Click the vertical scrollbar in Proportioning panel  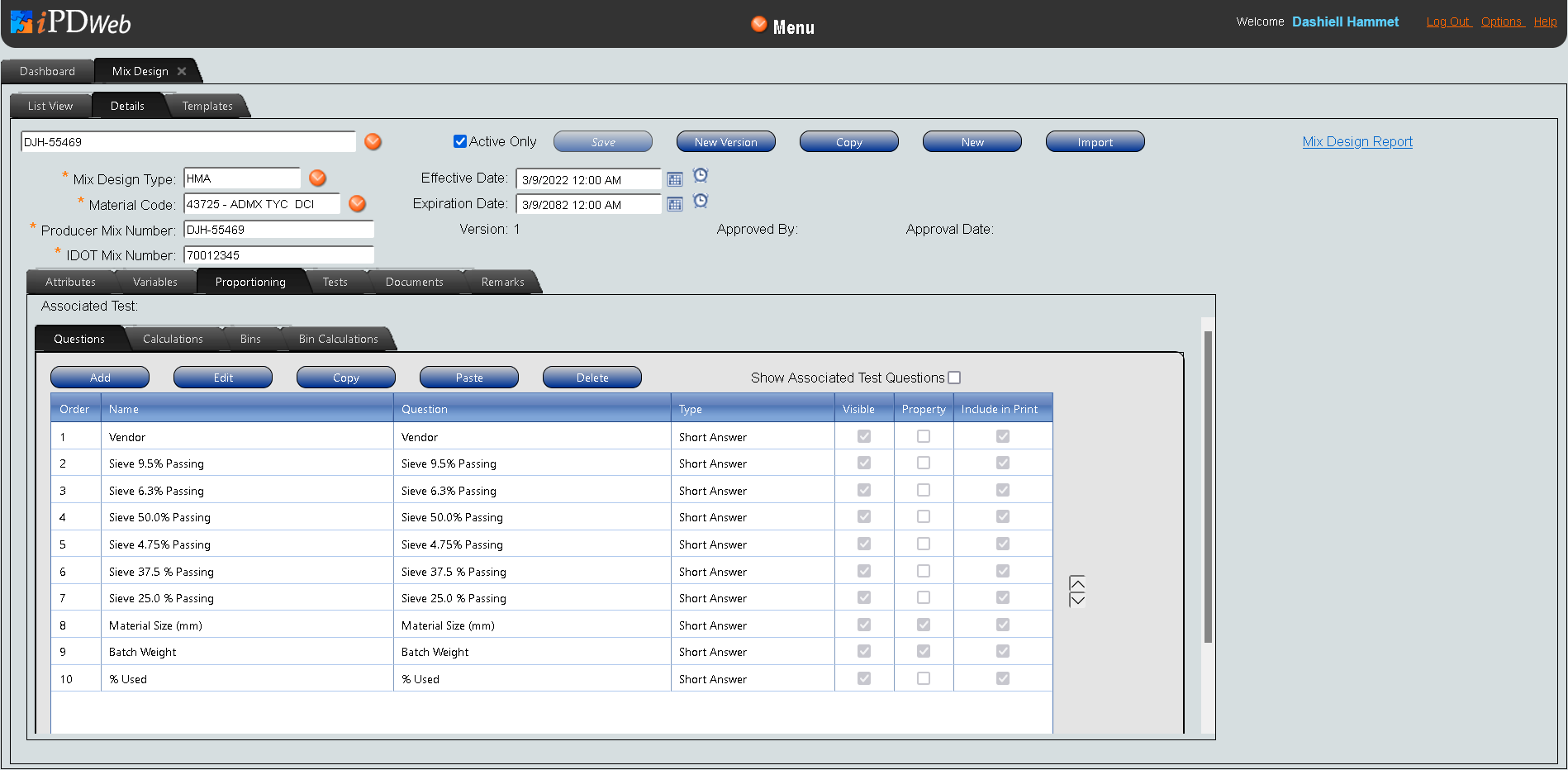1208,487
